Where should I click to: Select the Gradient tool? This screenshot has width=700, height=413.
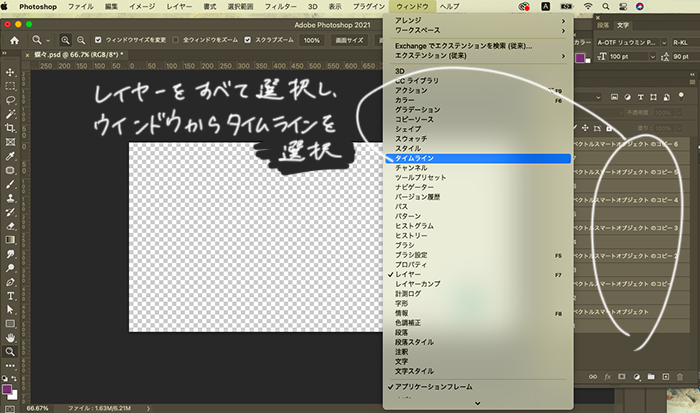click(10, 240)
